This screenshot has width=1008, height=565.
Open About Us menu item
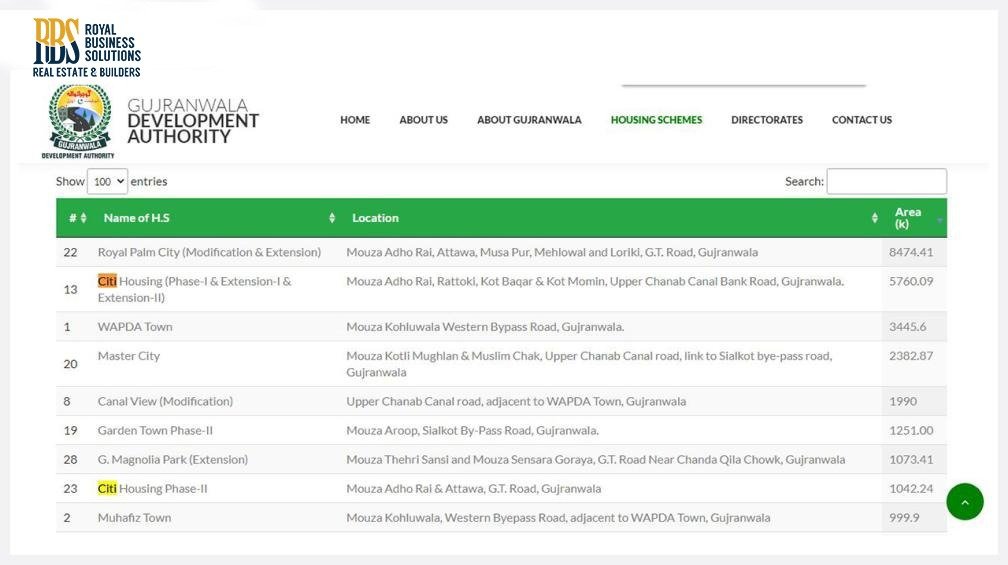[423, 120]
